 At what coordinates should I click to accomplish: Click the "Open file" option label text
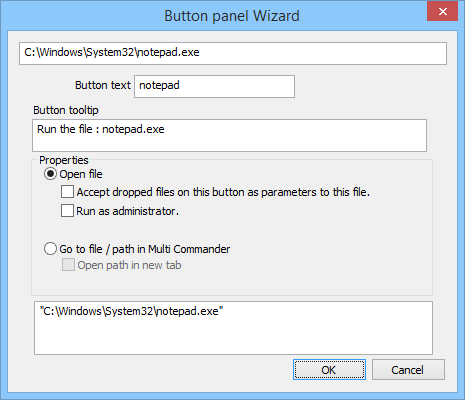pyautogui.click(x=81, y=174)
